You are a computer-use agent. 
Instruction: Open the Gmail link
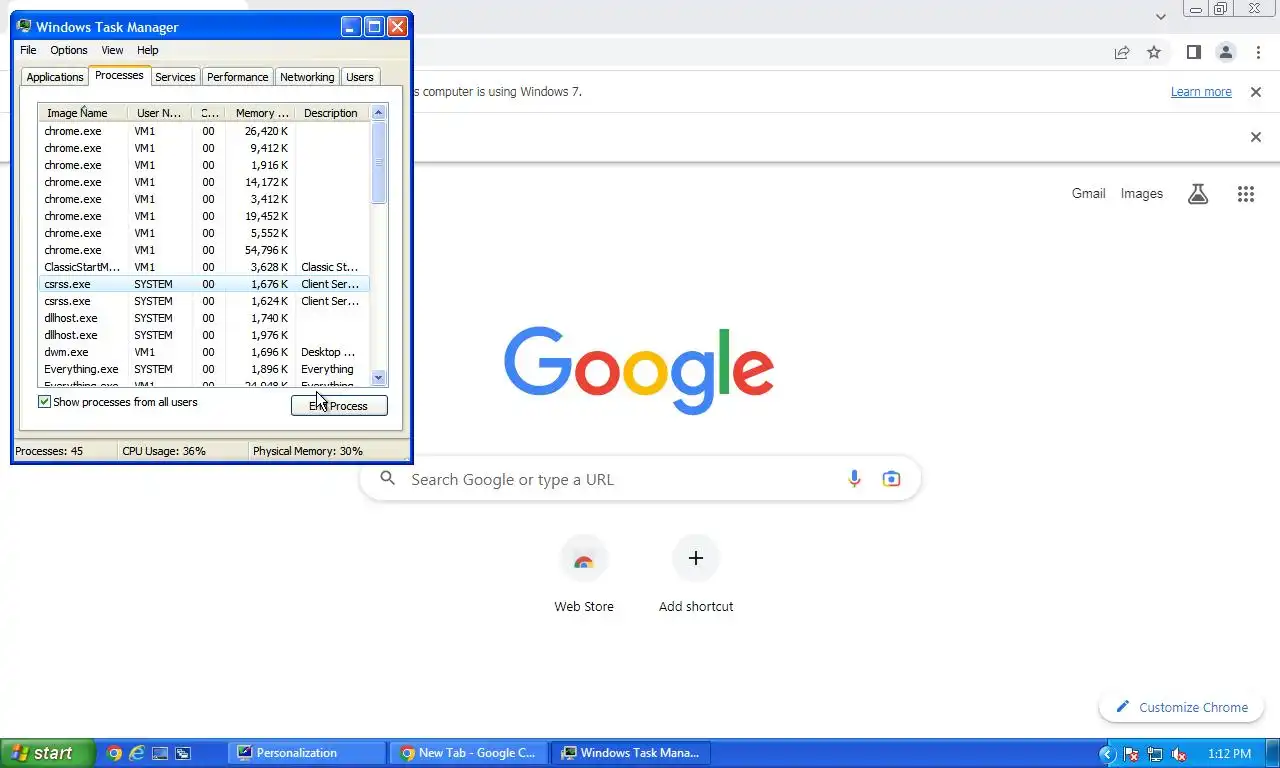pos(1088,194)
